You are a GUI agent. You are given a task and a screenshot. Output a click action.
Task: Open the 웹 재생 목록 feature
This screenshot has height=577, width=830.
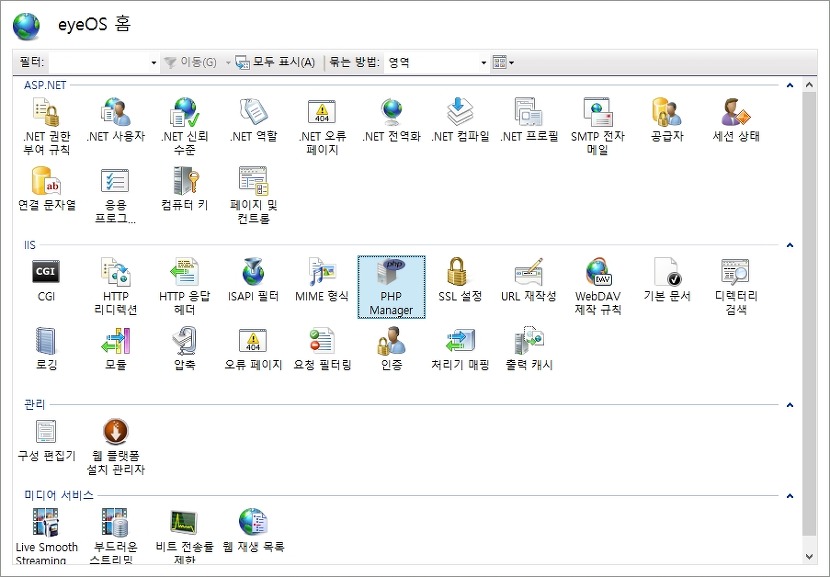(x=254, y=531)
